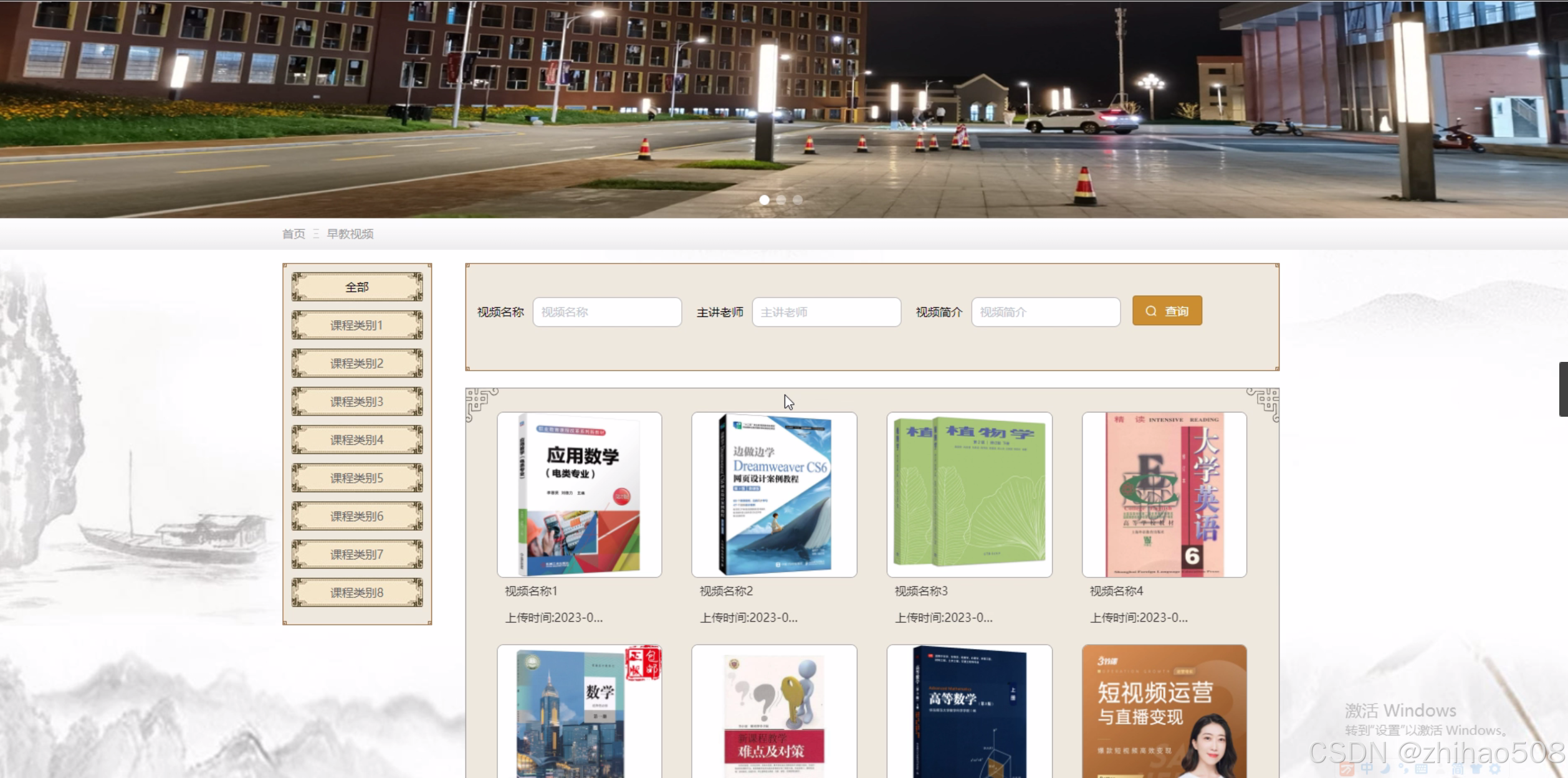The image size is (1568, 778).
Task: Select 课程类别8 category
Action: coord(357,592)
